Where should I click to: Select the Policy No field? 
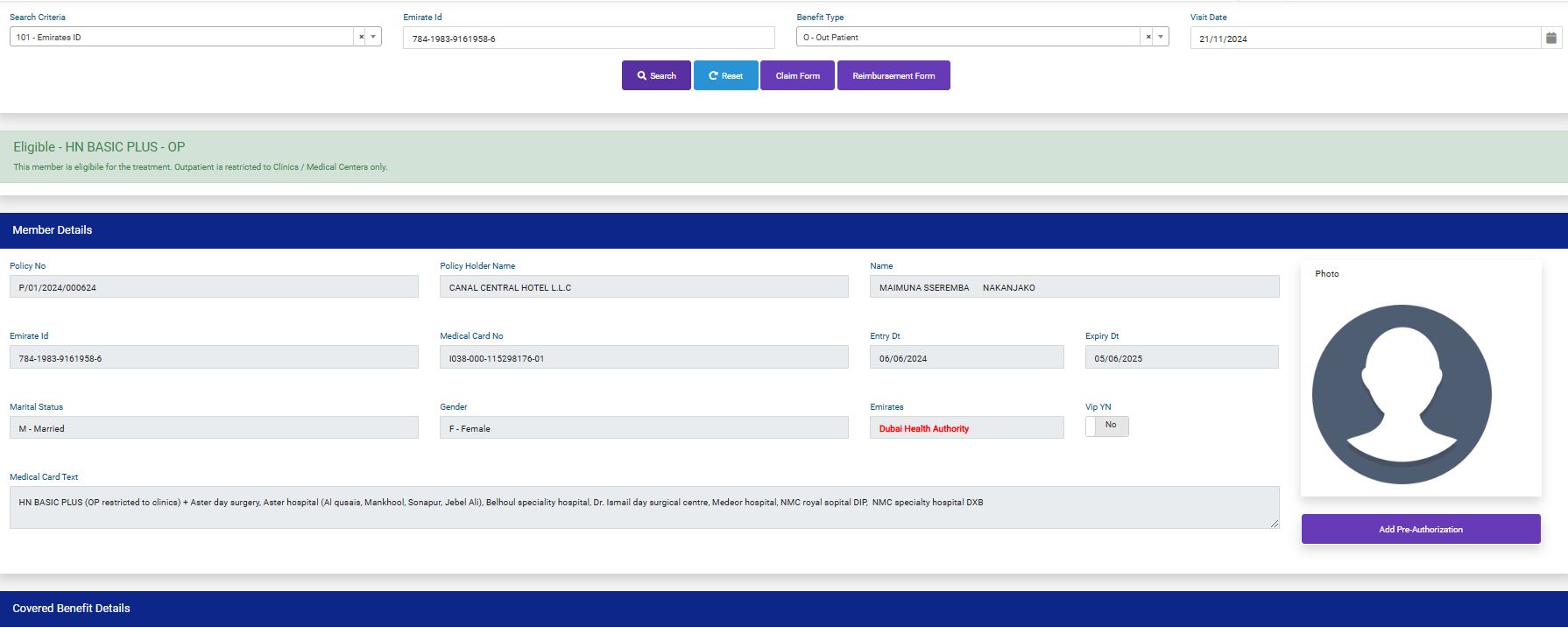(x=214, y=287)
